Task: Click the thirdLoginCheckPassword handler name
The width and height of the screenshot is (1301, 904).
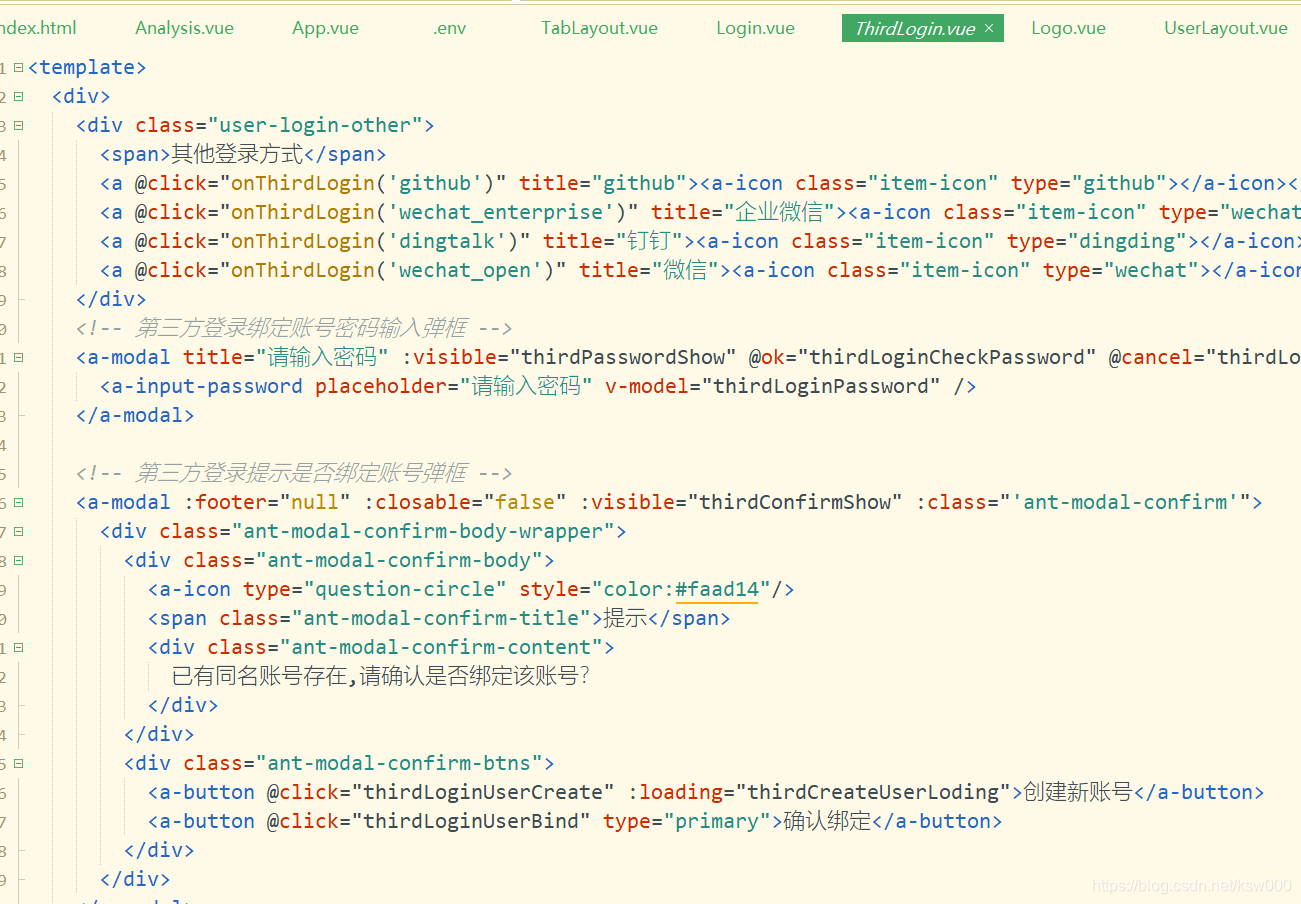Action: 947,357
